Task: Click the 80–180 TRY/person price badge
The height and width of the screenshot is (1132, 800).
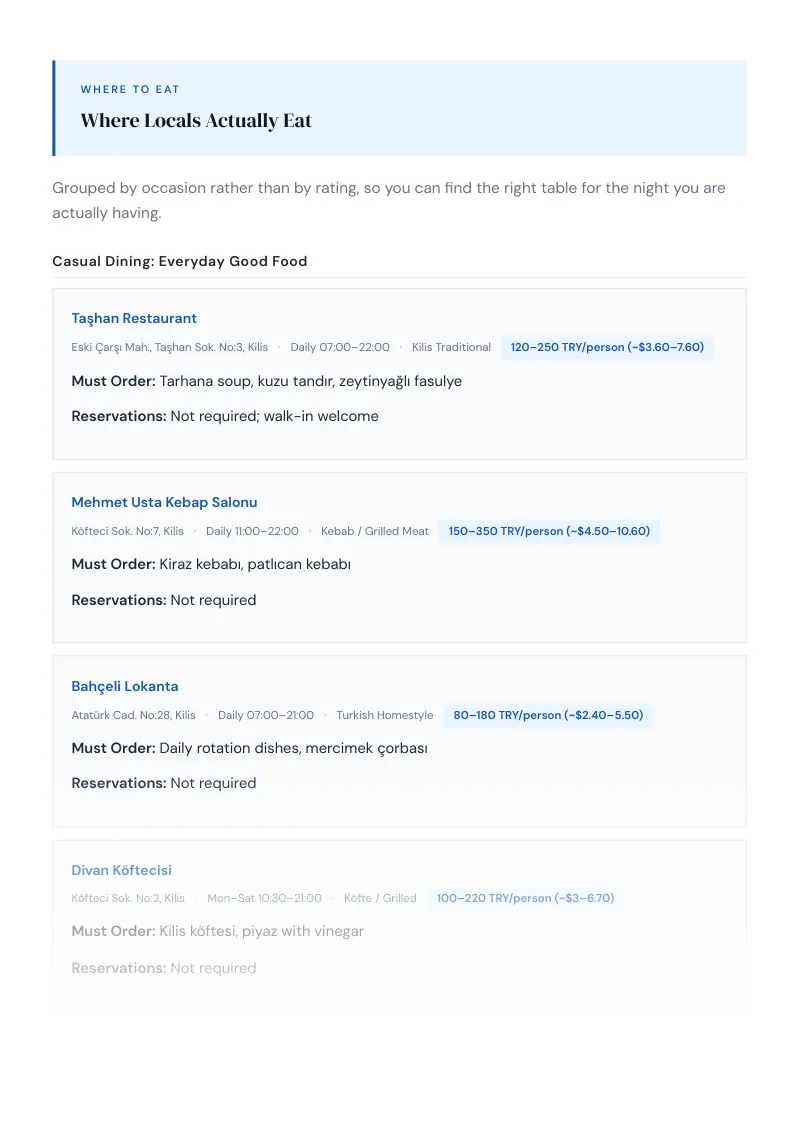Action: [x=548, y=715]
